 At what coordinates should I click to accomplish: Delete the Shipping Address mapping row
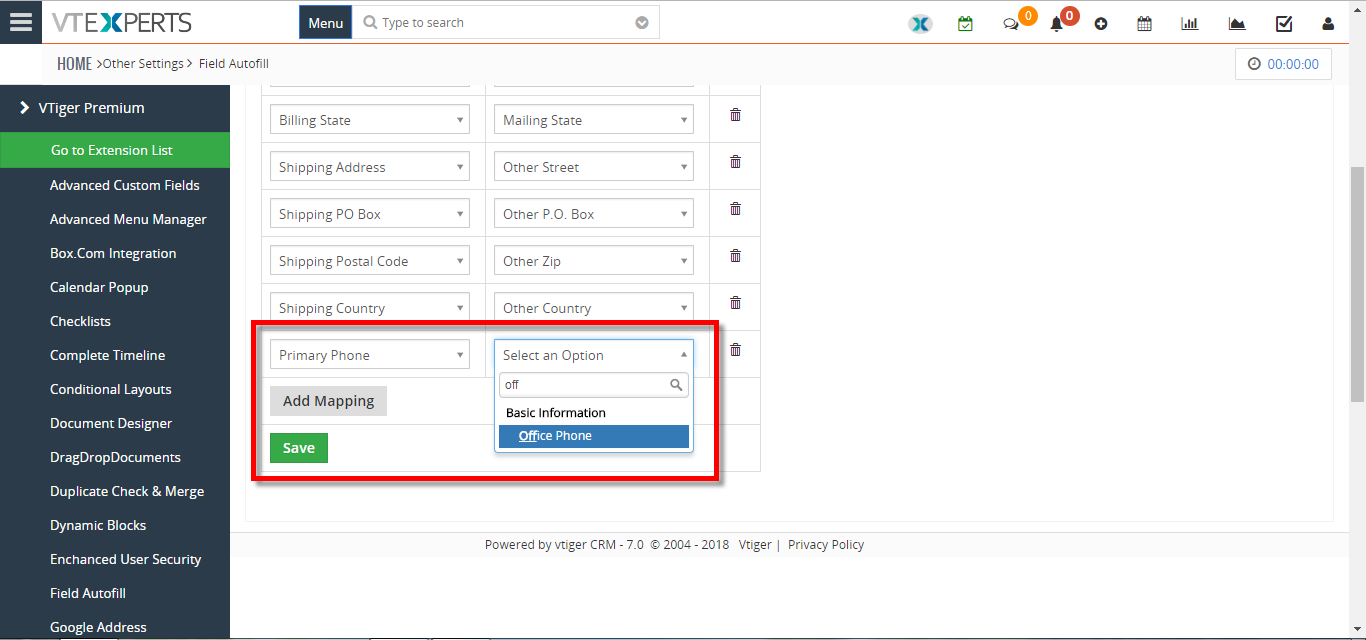click(x=735, y=162)
